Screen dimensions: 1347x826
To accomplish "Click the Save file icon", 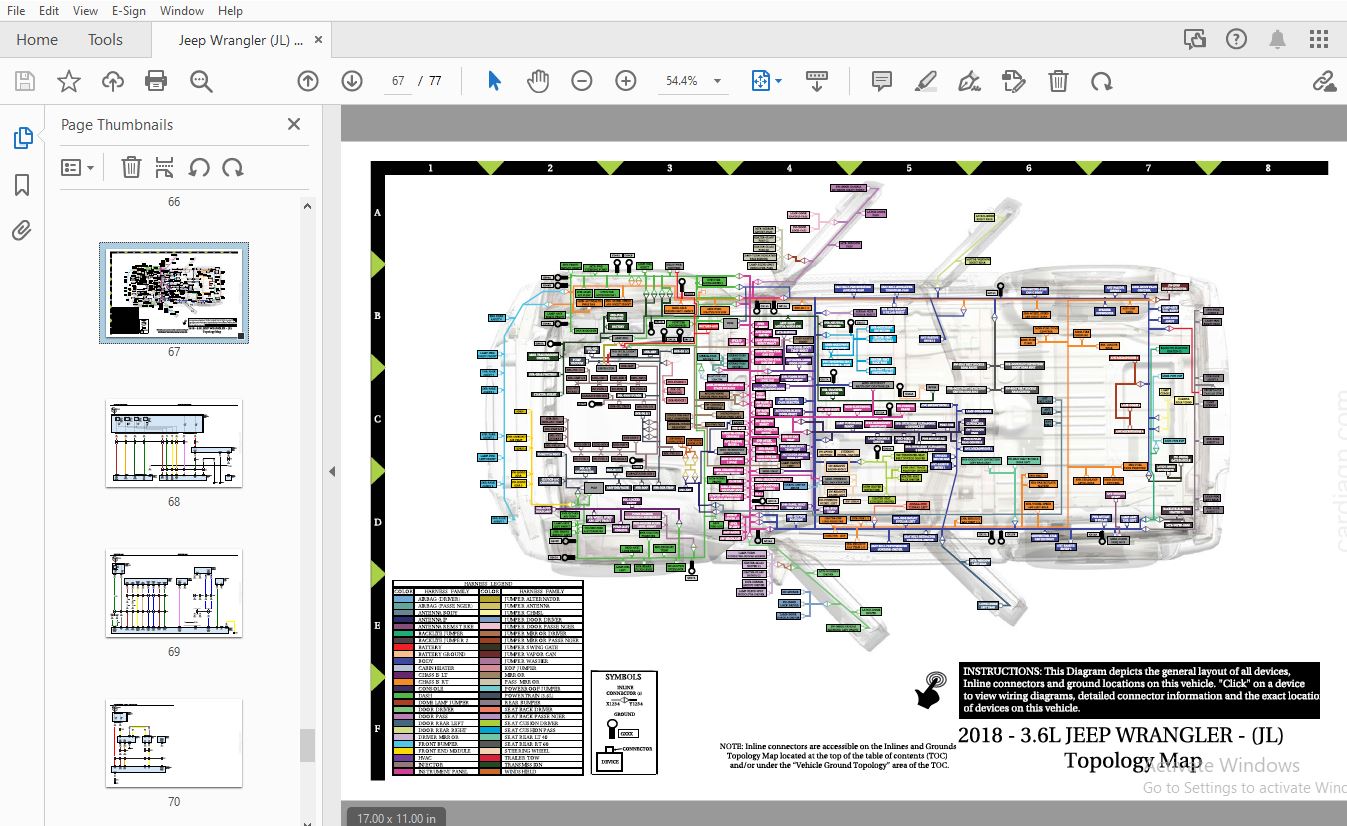I will point(25,81).
